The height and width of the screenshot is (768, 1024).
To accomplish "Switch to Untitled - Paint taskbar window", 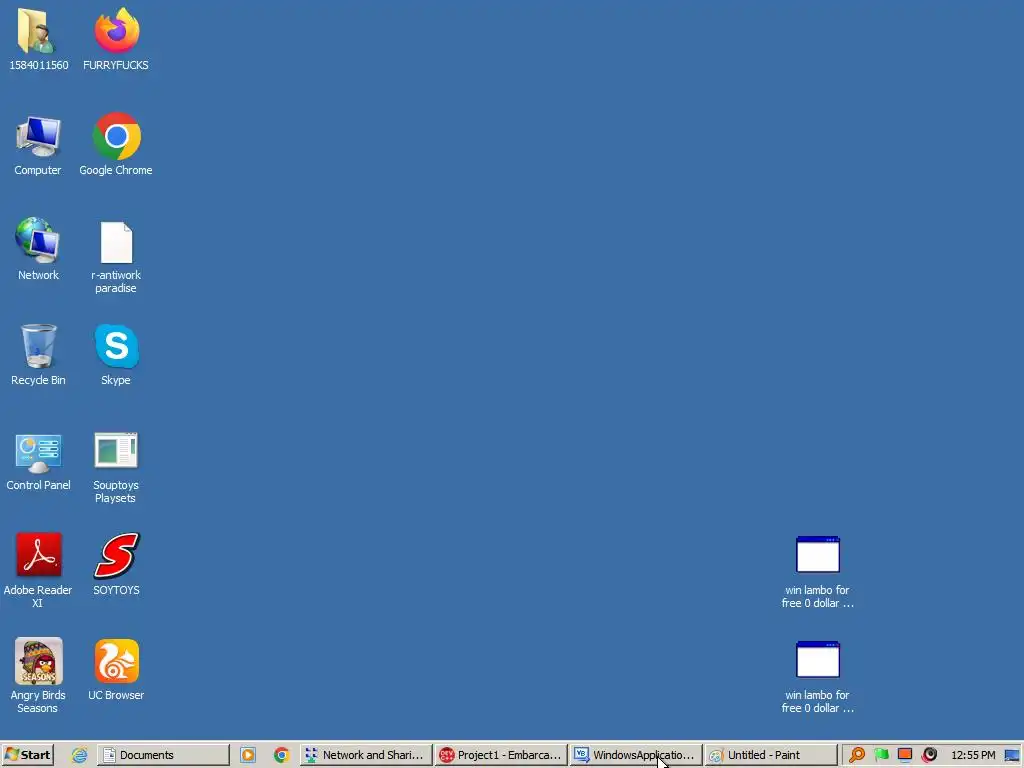I will tap(771, 755).
